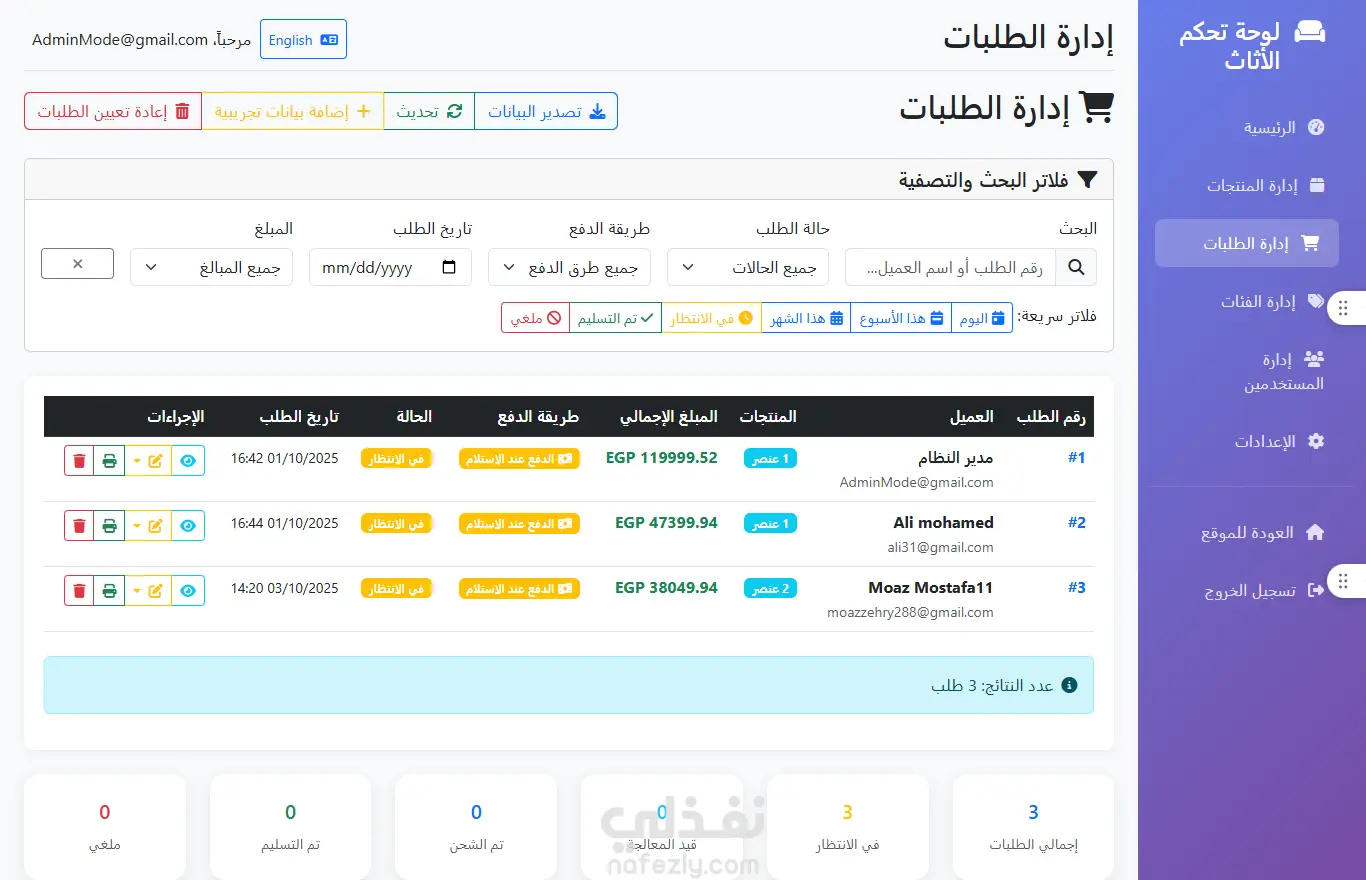Open order number #2 link
Image resolution: width=1366 pixels, height=880 pixels.
pyautogui.click(x=1076, y=523)
